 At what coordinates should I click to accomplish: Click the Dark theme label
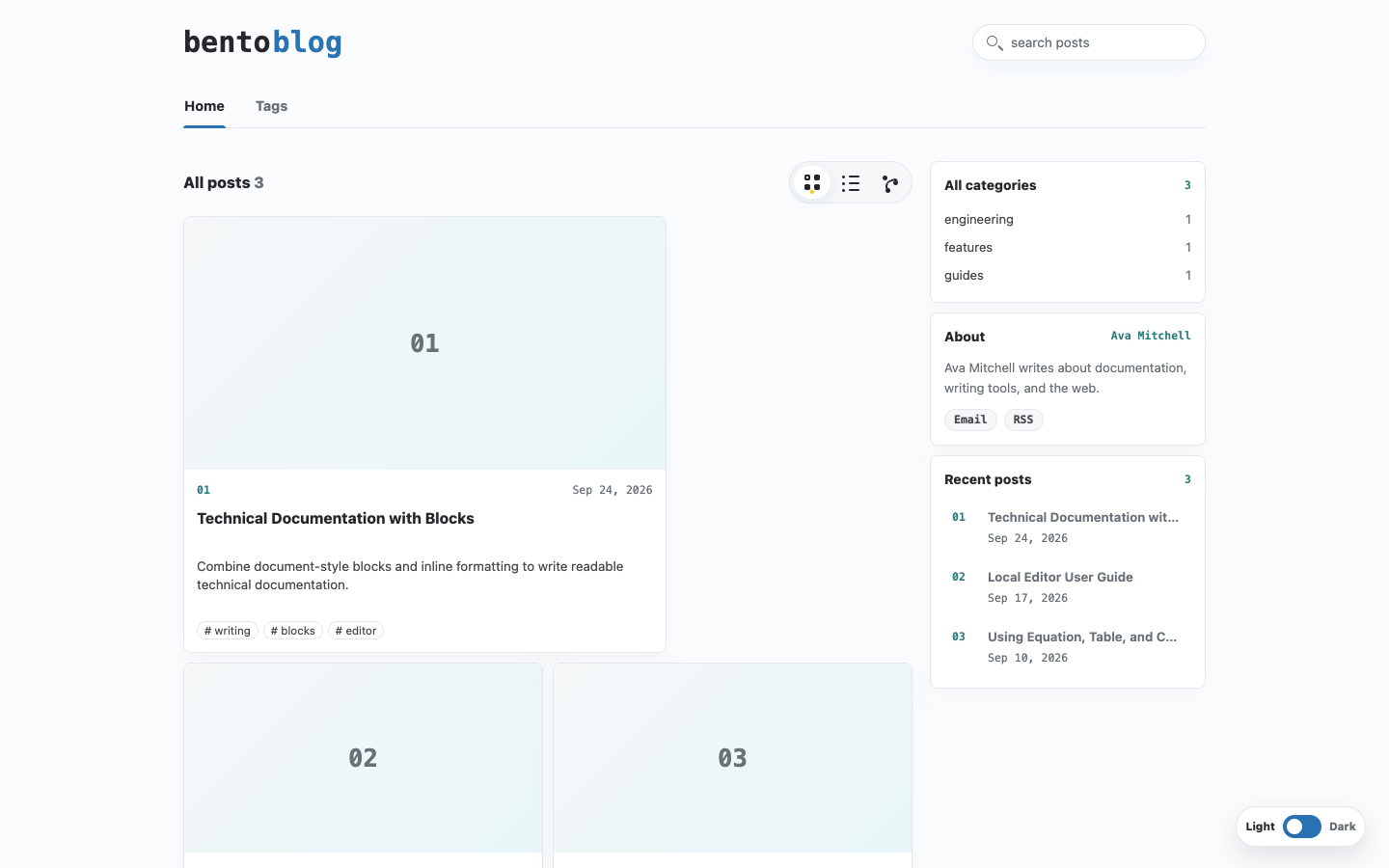pyautogui.click(x=1343, y=827)
